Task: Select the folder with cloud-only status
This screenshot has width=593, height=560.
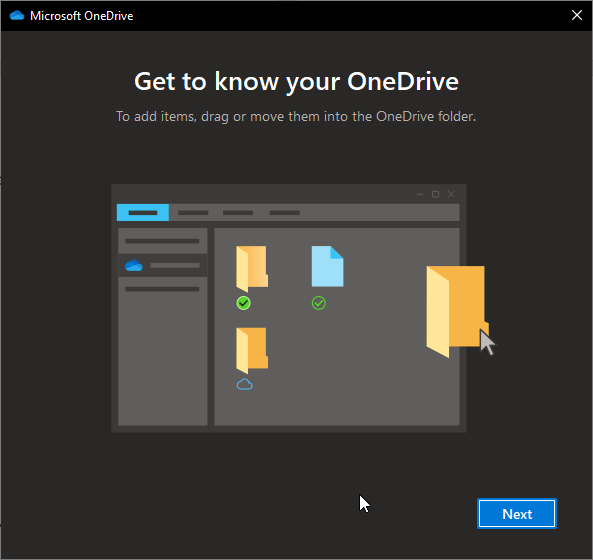Action: point(252,350)
